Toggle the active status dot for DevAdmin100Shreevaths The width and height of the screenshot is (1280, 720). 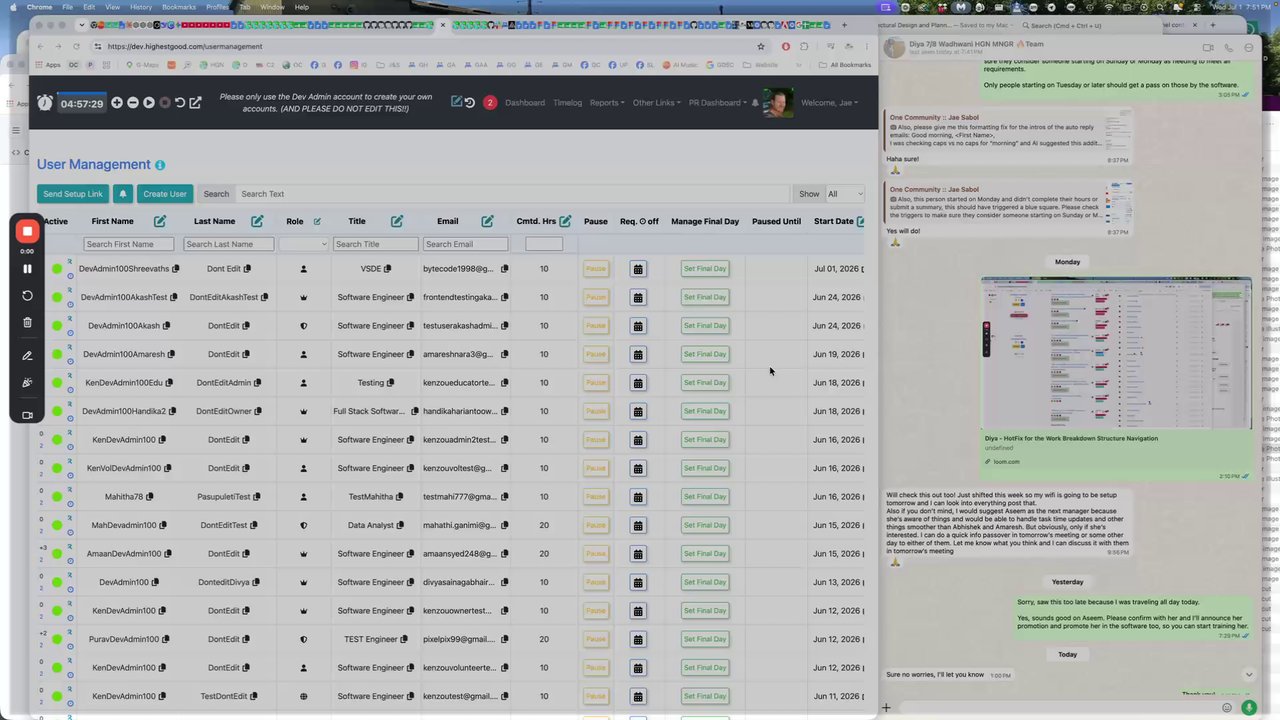click(x=57, y=269)
